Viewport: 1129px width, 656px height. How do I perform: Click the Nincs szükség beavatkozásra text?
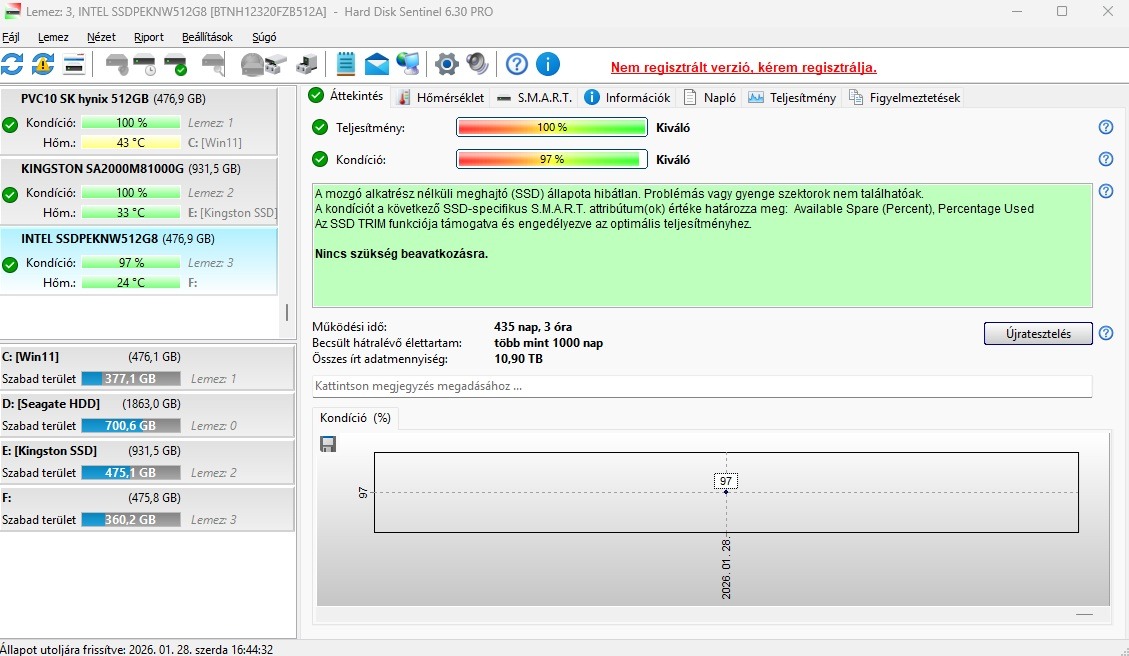[x=401, y=253]
